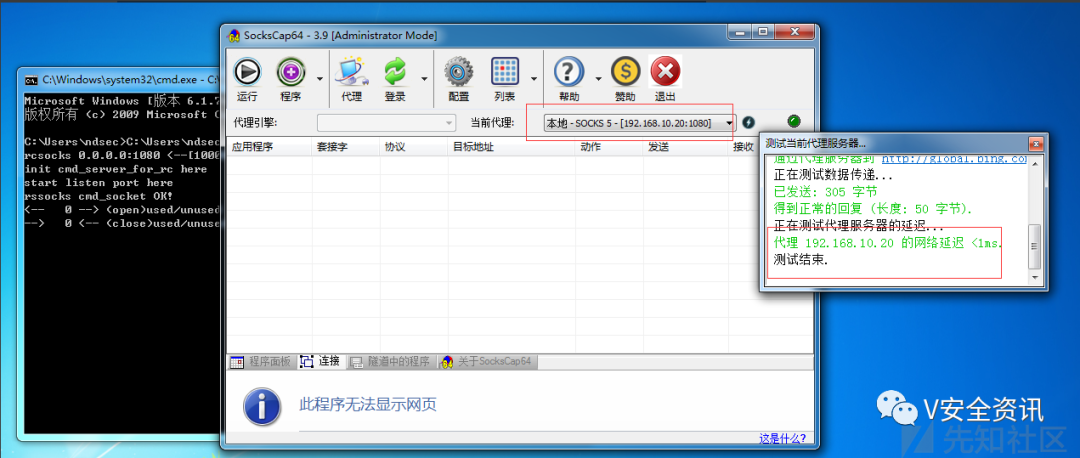Click the green status indicator light
This screenshot has width=1080, height=458.
pos(794,122)
